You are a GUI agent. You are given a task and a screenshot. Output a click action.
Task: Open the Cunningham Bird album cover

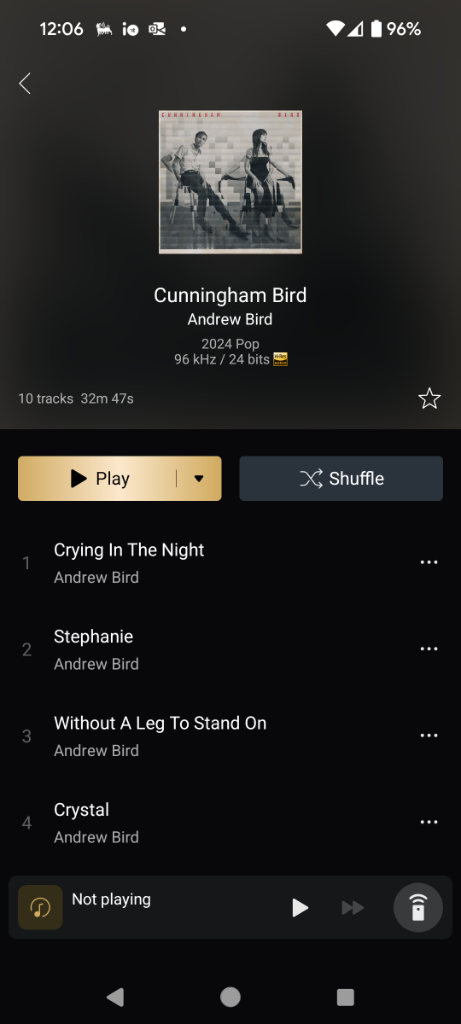[230, 182]
